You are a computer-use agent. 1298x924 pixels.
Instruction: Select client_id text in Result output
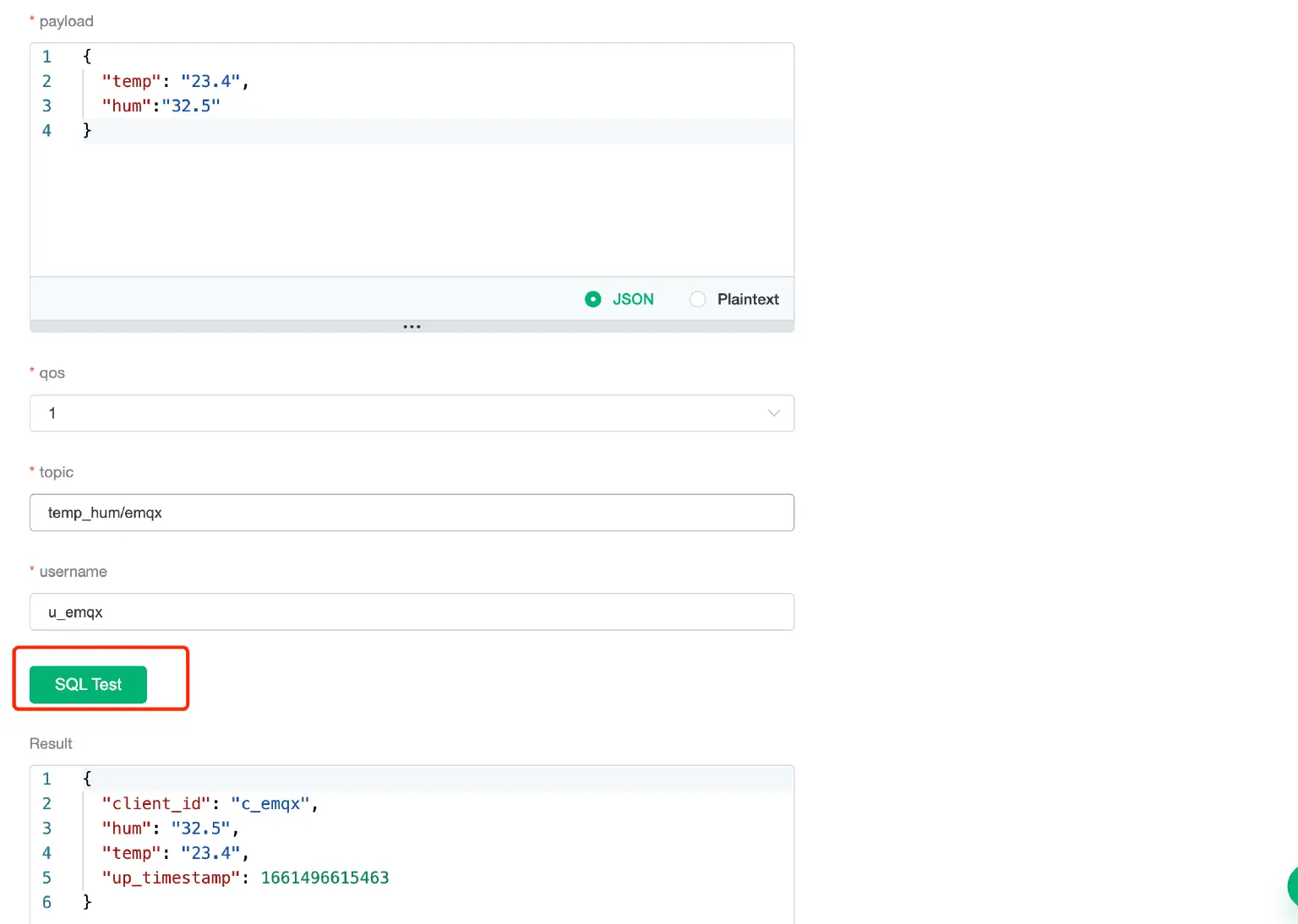tap(155, 803)
